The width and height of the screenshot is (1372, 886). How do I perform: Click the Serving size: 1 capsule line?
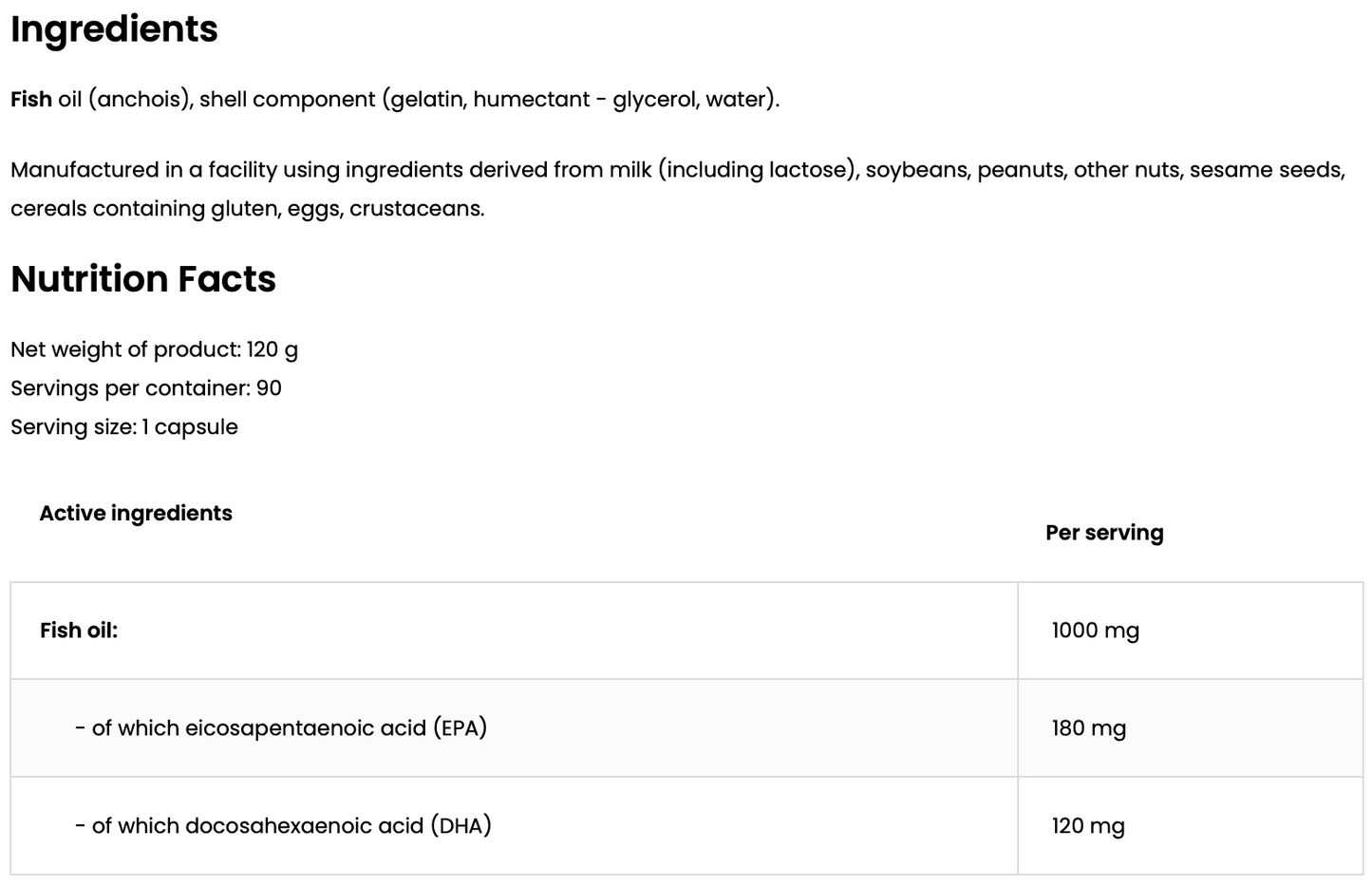[124, 427]
